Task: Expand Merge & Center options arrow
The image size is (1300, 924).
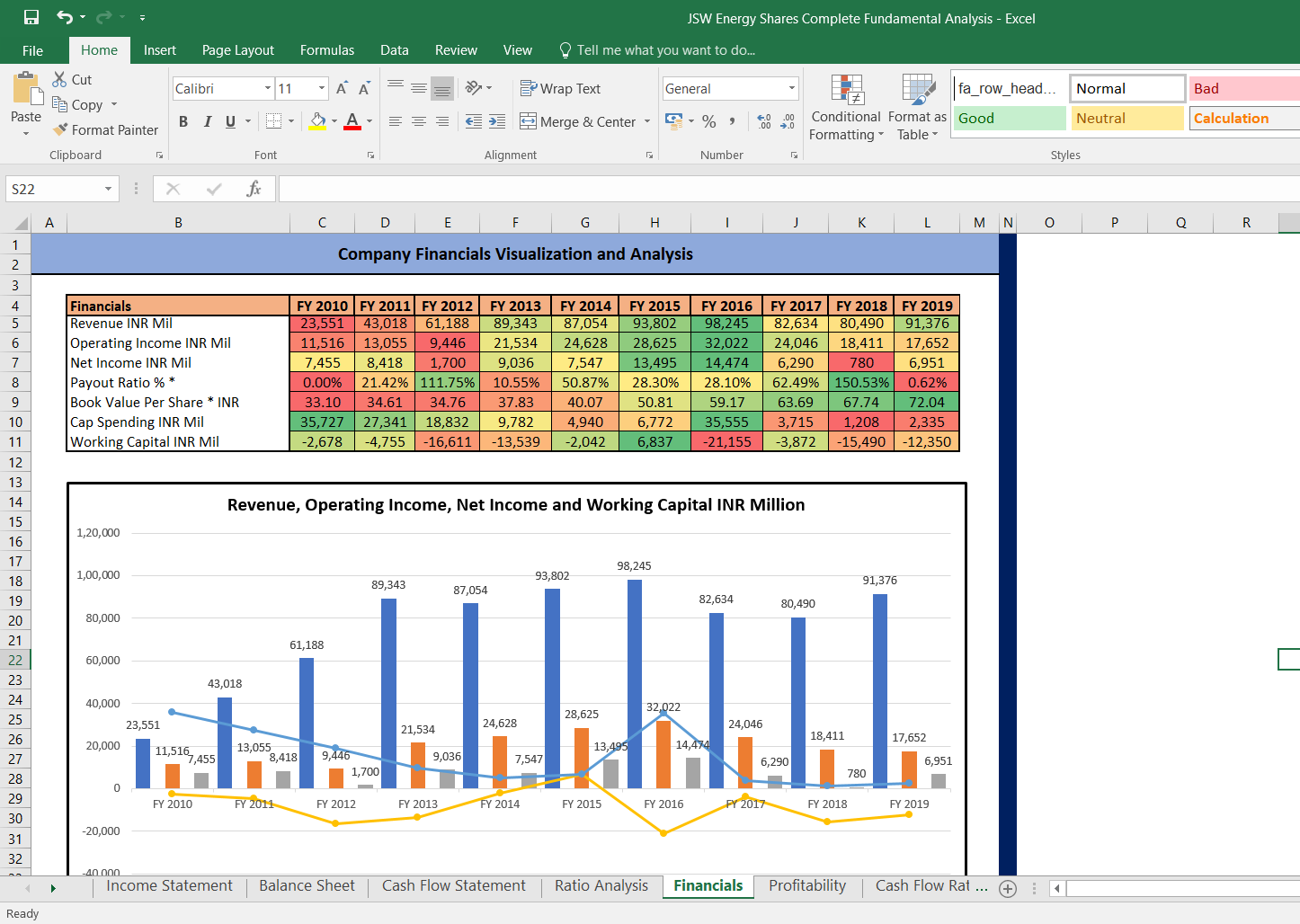Action: click(647, 121)
